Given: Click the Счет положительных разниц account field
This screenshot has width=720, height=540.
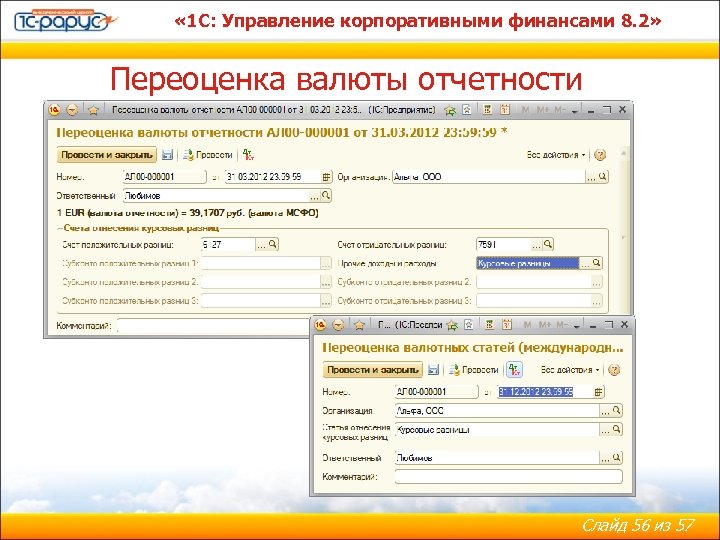Looking at the screenshot, I should pos(228,244).
